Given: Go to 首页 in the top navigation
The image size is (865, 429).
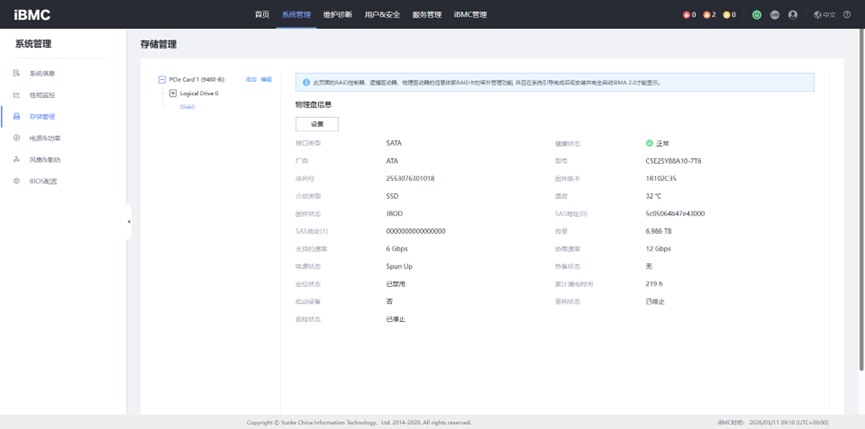Looking at the screenshot, I should 262,15.
